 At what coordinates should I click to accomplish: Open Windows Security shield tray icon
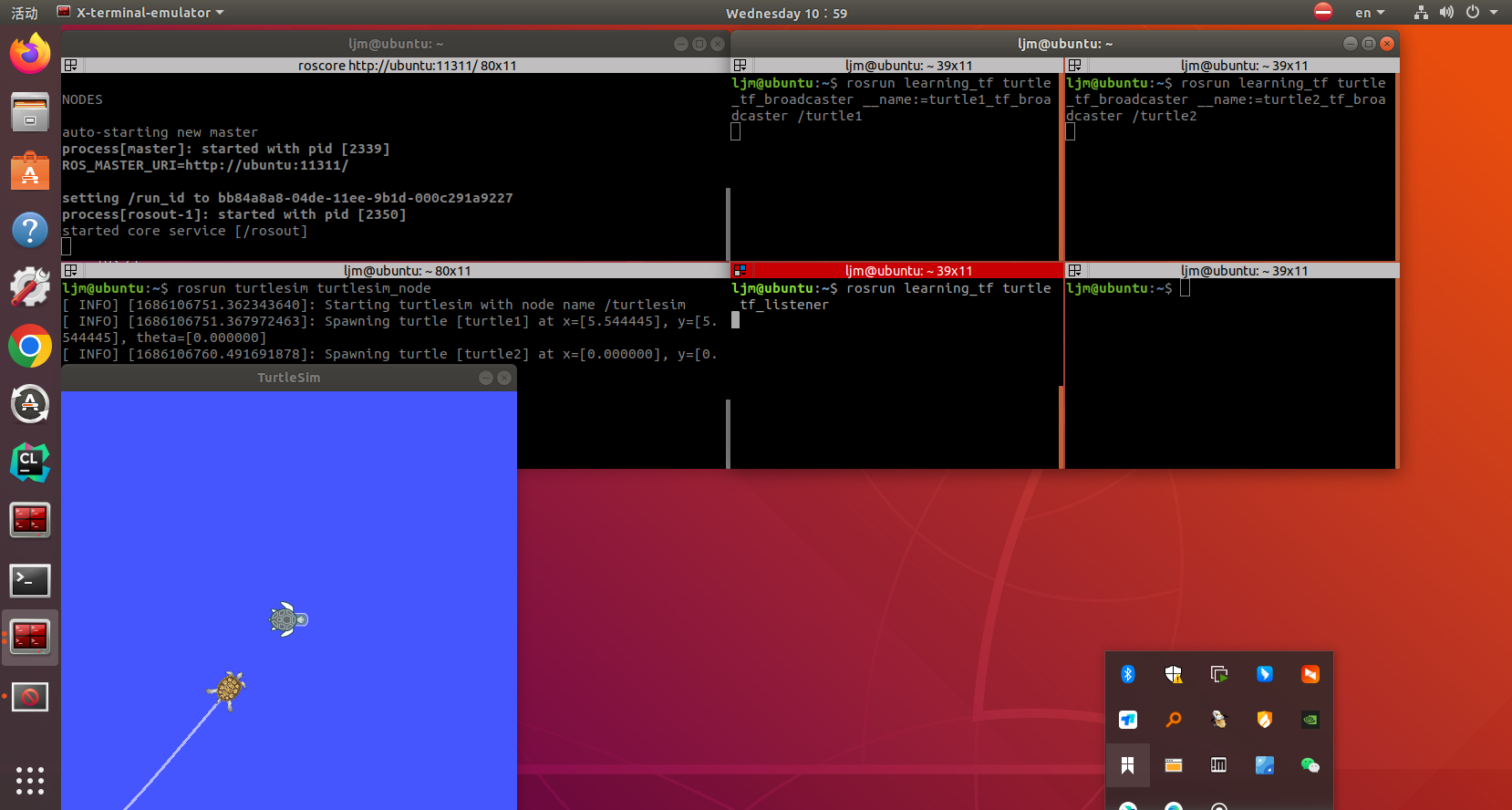1174,674
